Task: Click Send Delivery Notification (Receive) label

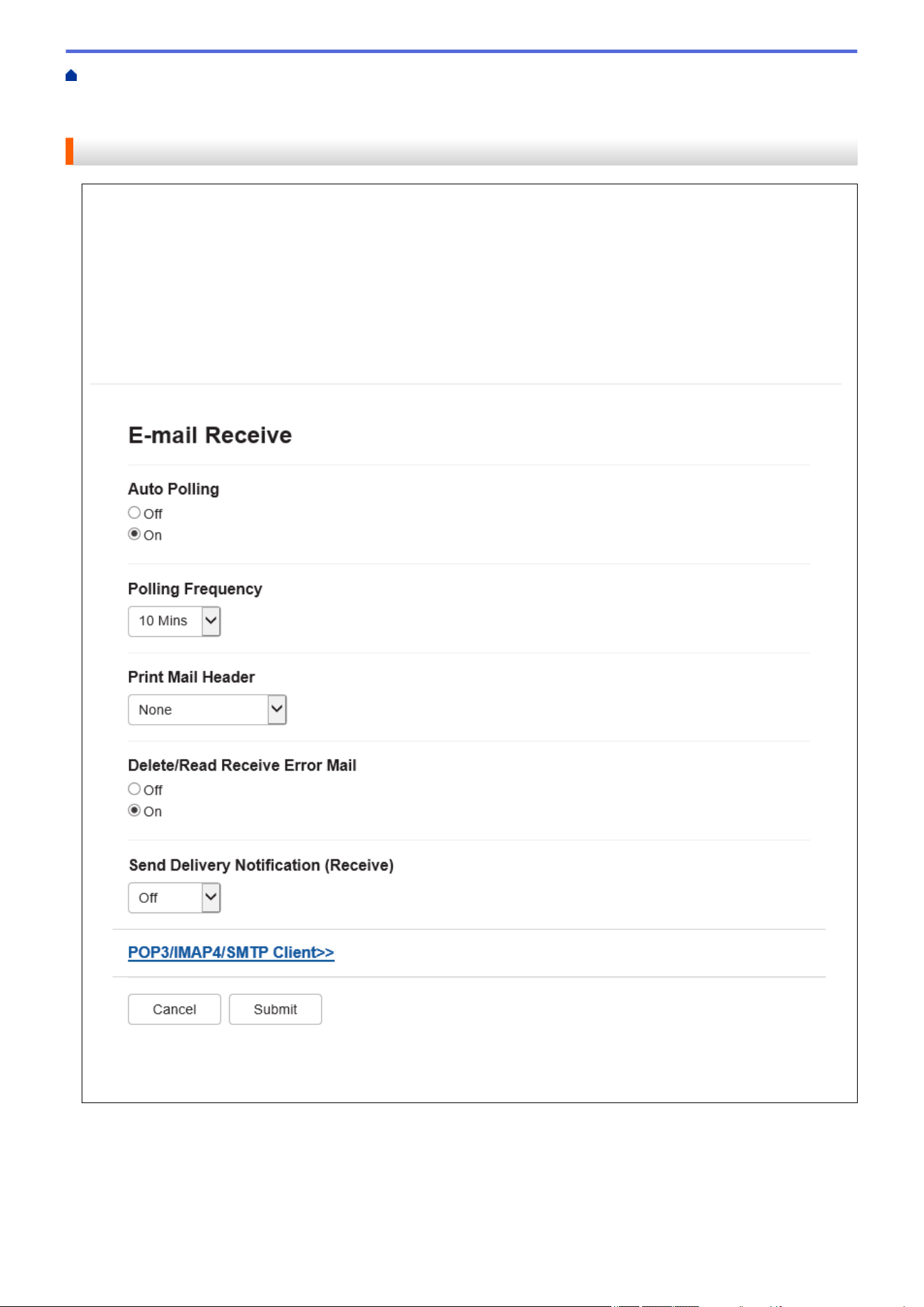Action: point(261,866)
